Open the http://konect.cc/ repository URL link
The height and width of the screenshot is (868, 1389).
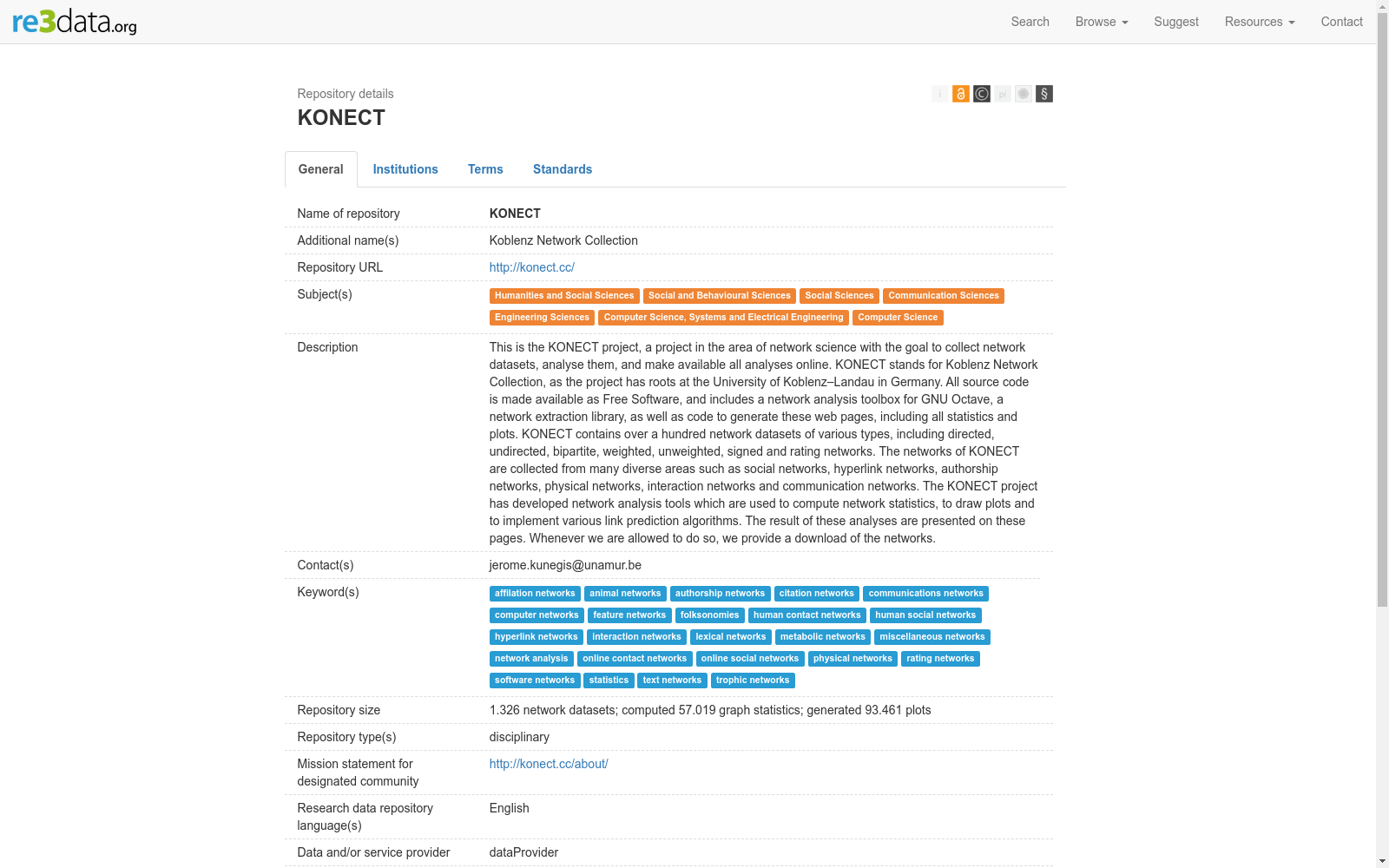531,267
